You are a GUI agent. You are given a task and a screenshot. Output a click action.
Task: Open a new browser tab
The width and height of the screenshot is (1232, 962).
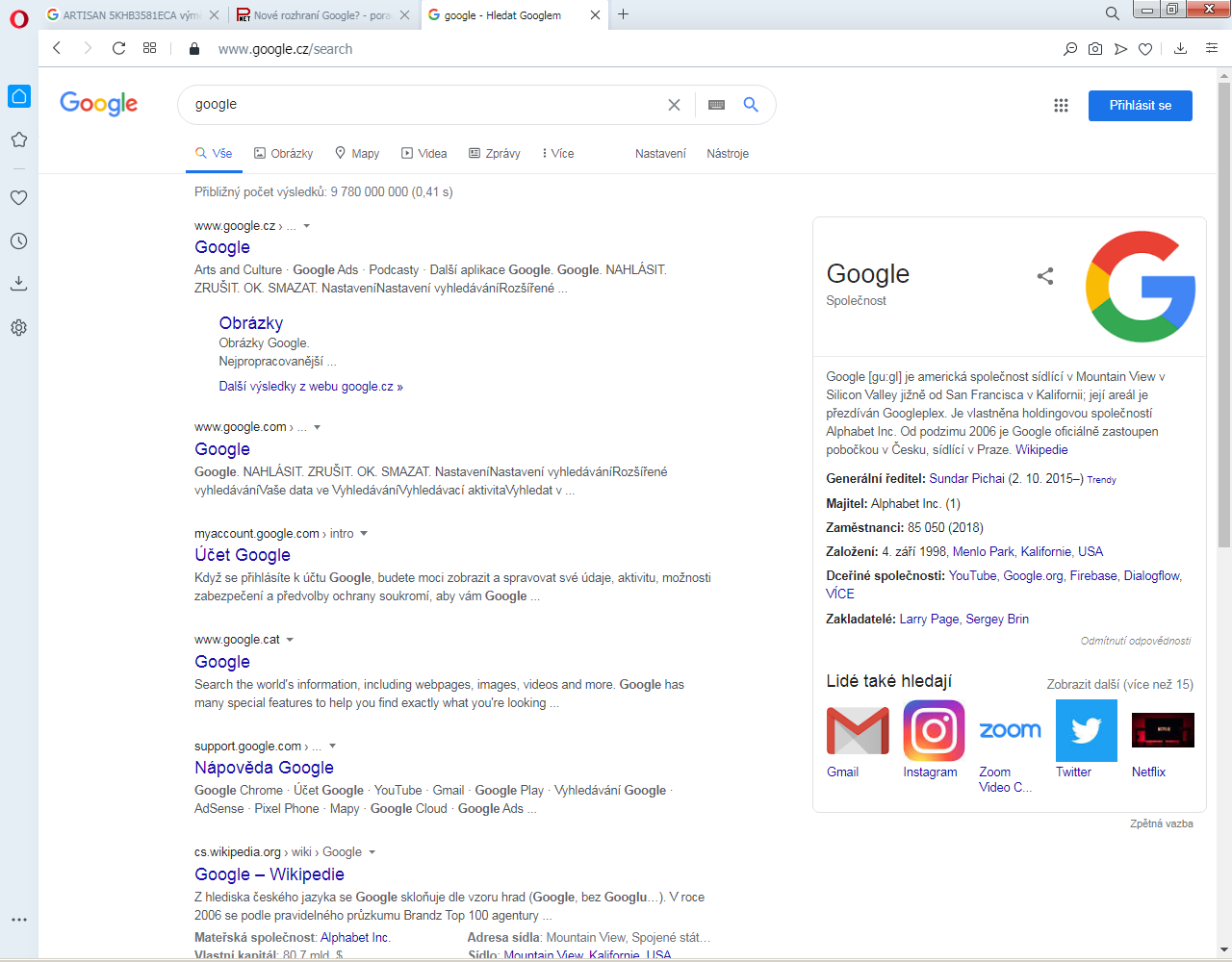623,14
